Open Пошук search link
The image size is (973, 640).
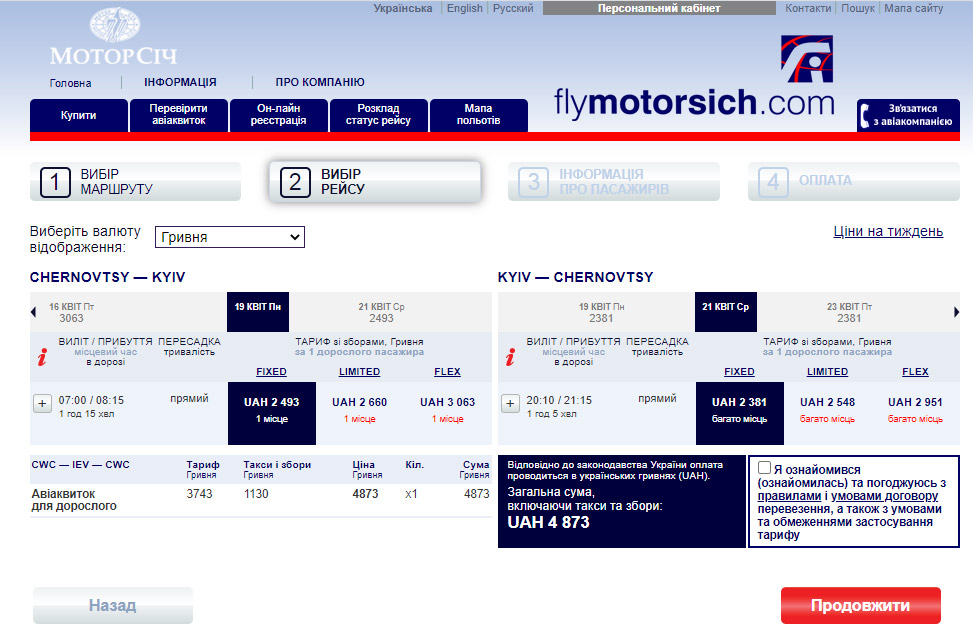(x=858, y=8)
